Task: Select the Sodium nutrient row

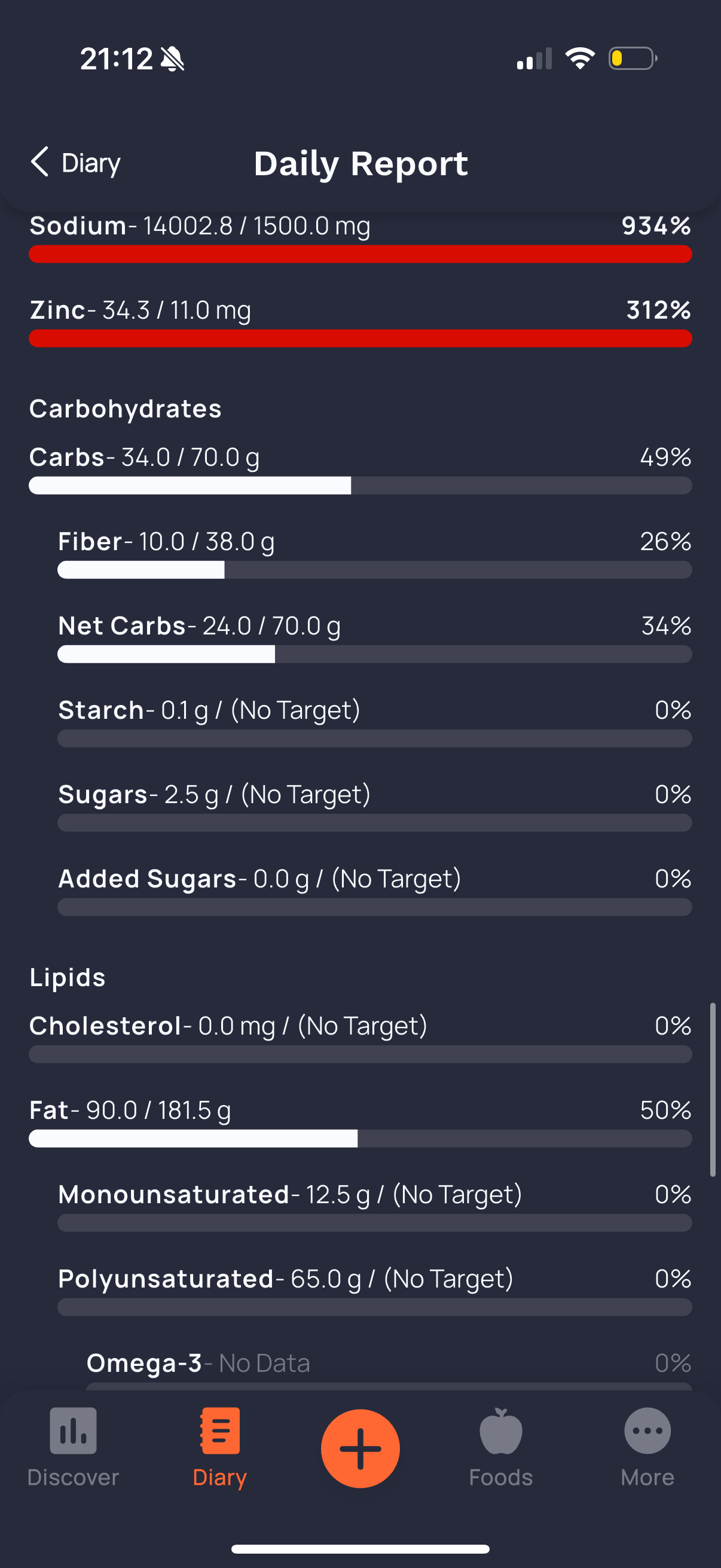Action: tap(360, 238)
